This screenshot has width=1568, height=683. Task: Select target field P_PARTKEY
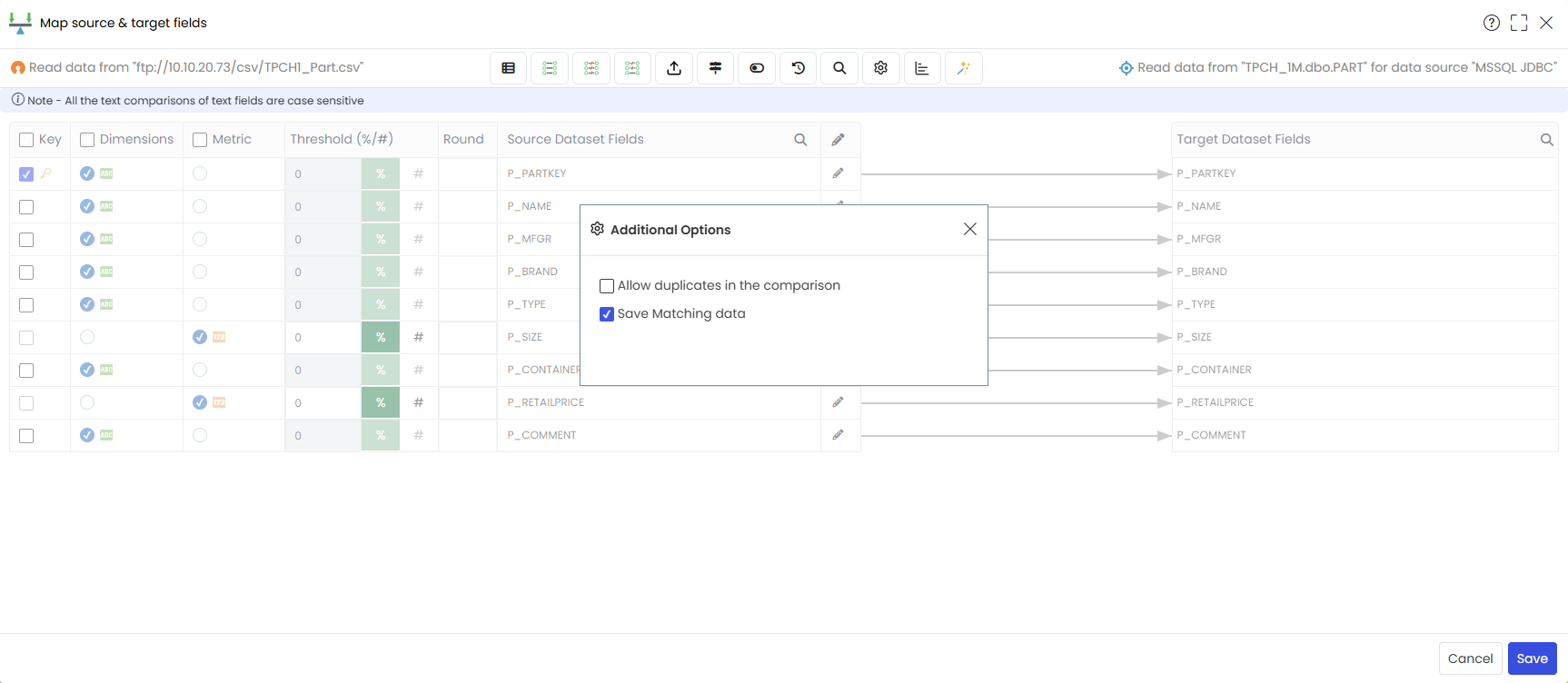(1206, 173)
